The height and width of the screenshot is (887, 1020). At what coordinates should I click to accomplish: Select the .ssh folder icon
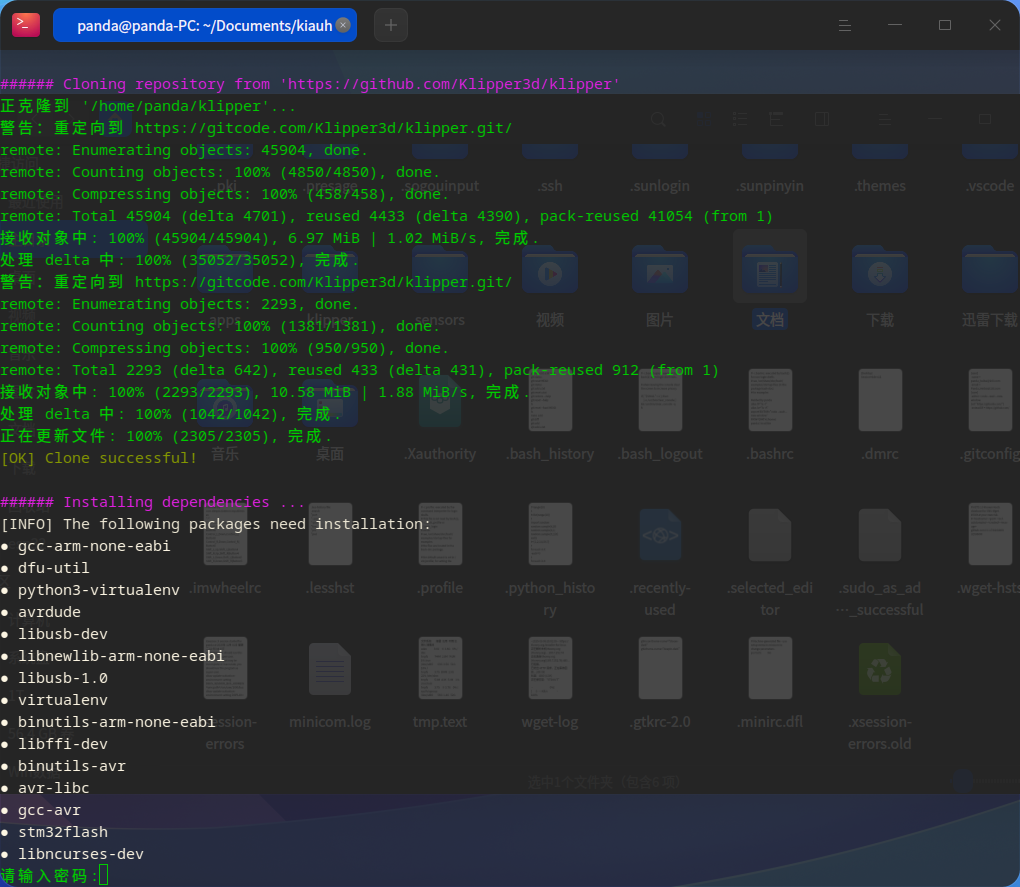[550, 152]
